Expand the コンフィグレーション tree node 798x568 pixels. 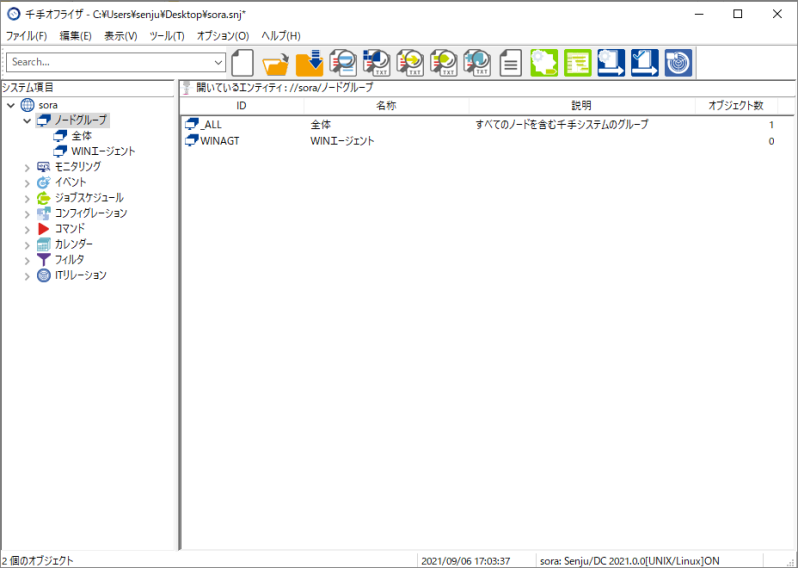tap(27, 214)
